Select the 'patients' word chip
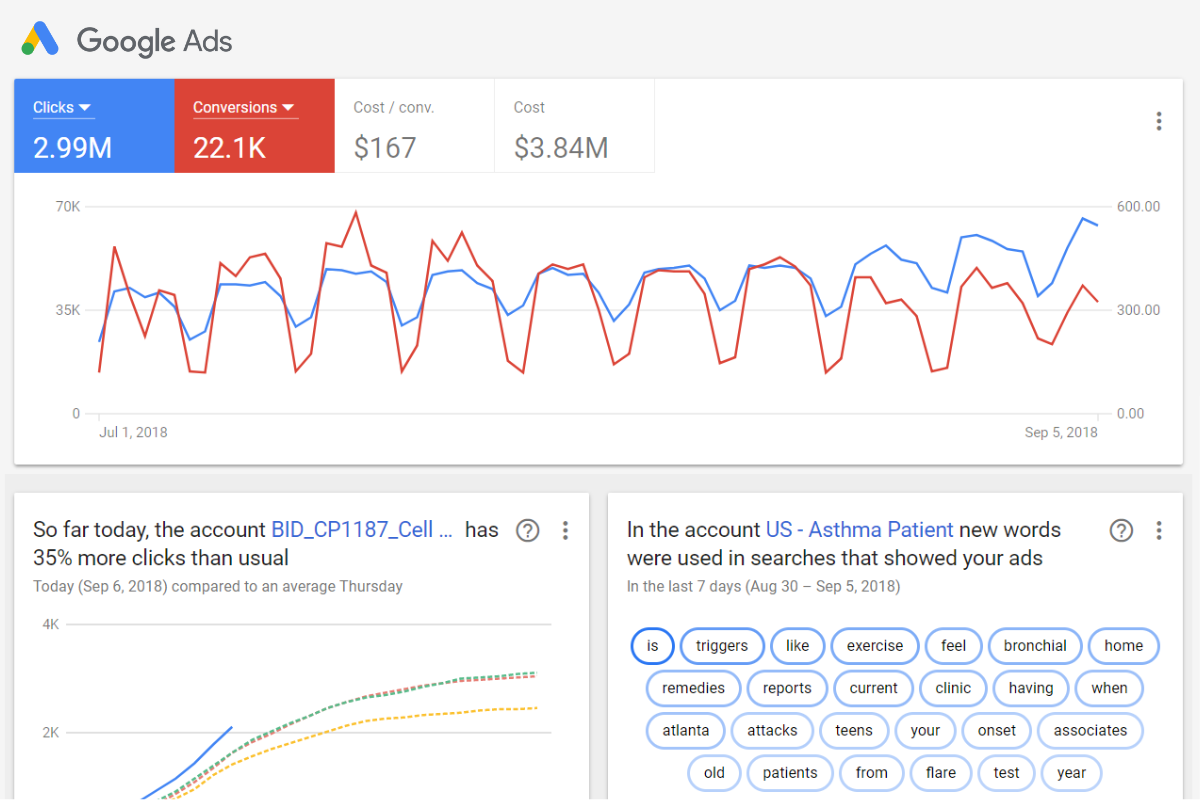The width and height of the screenshot is (1200, 800). pos(790,772)
